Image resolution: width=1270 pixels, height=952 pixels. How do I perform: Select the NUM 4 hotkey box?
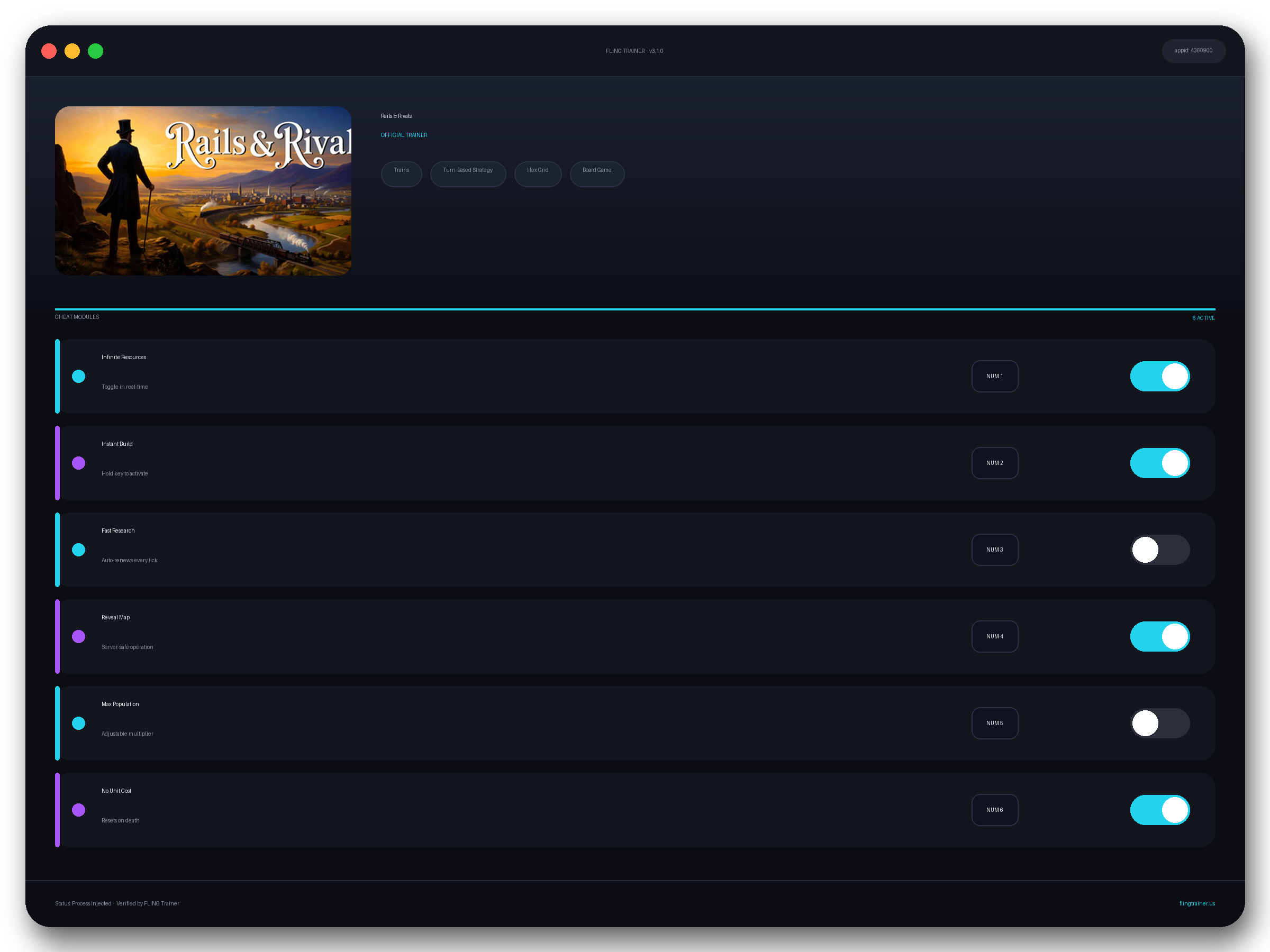point(994,636)
